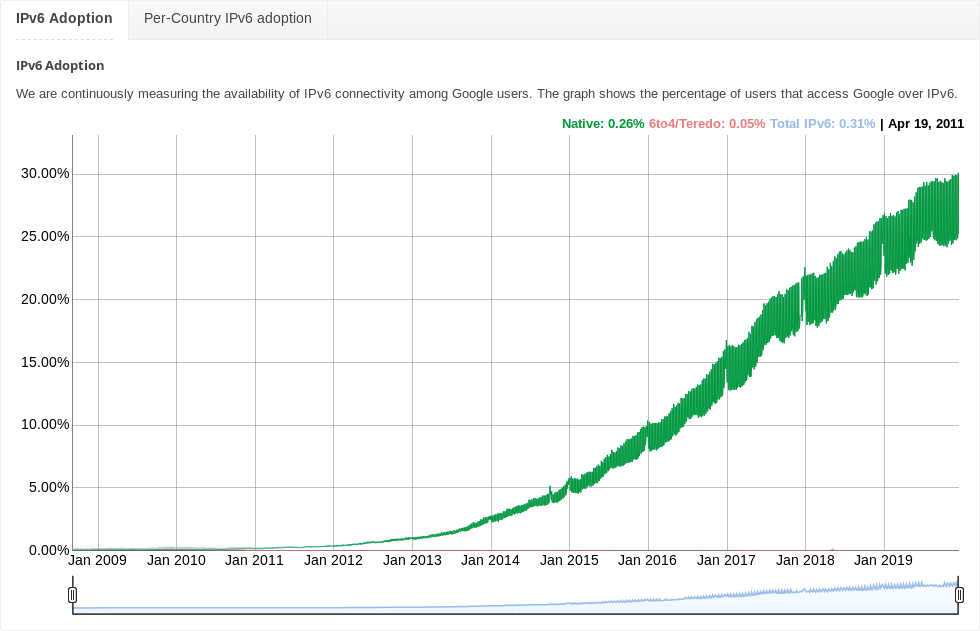Screen dimensions: 980x631
Task: Click the 'Jan 2012' x-axis label
Action: pos(333,560)
